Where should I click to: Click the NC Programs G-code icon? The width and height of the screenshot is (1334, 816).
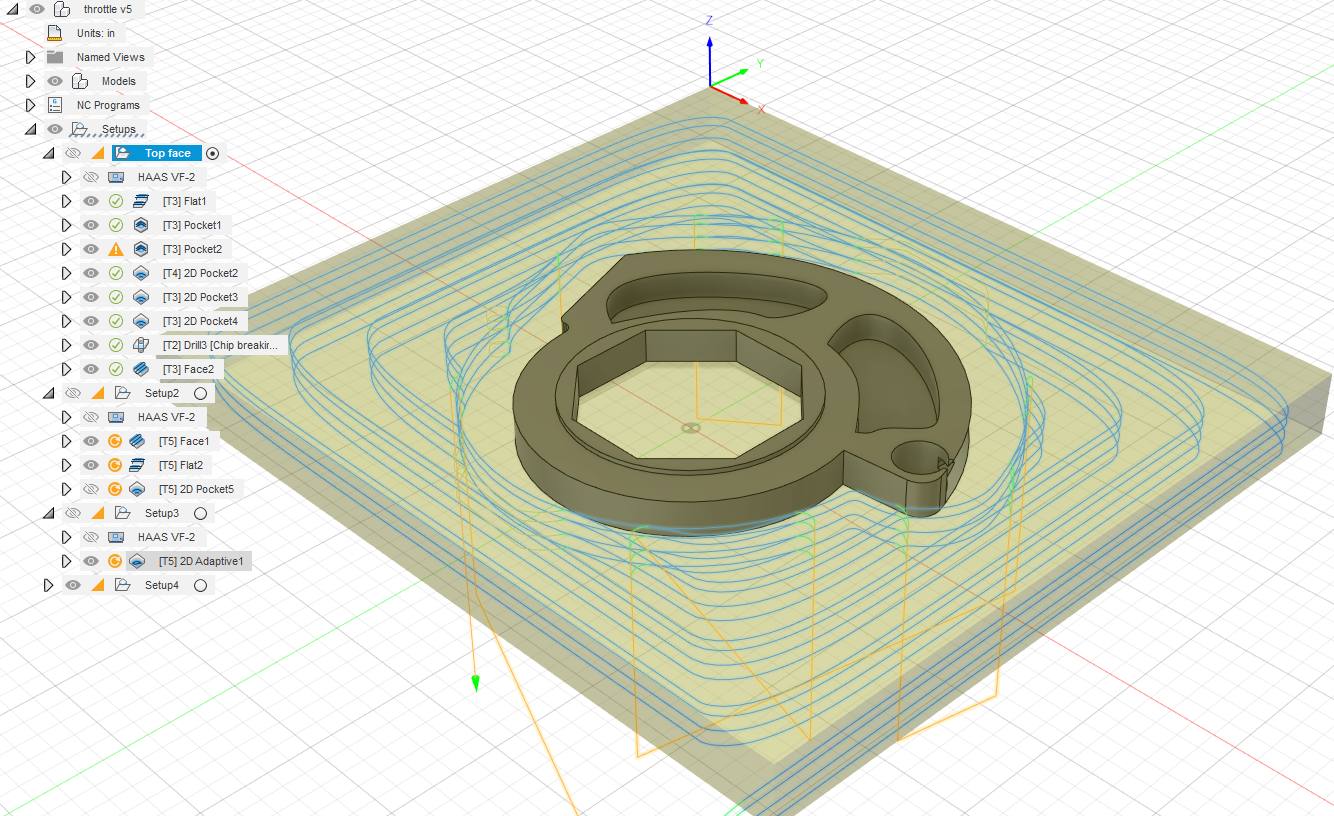[x=55, y=105]
